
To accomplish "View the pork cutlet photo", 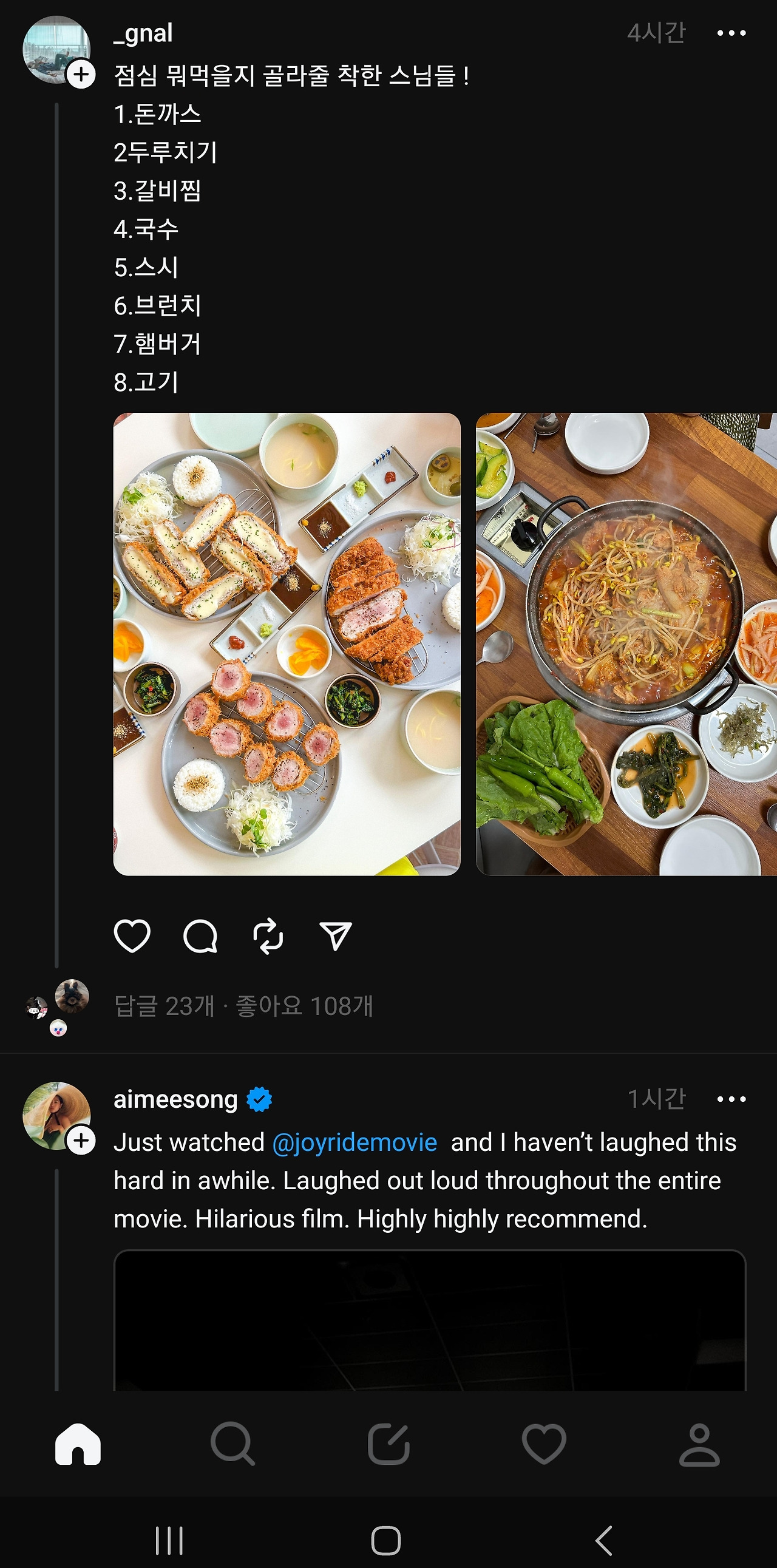I will tap(287, 644).
